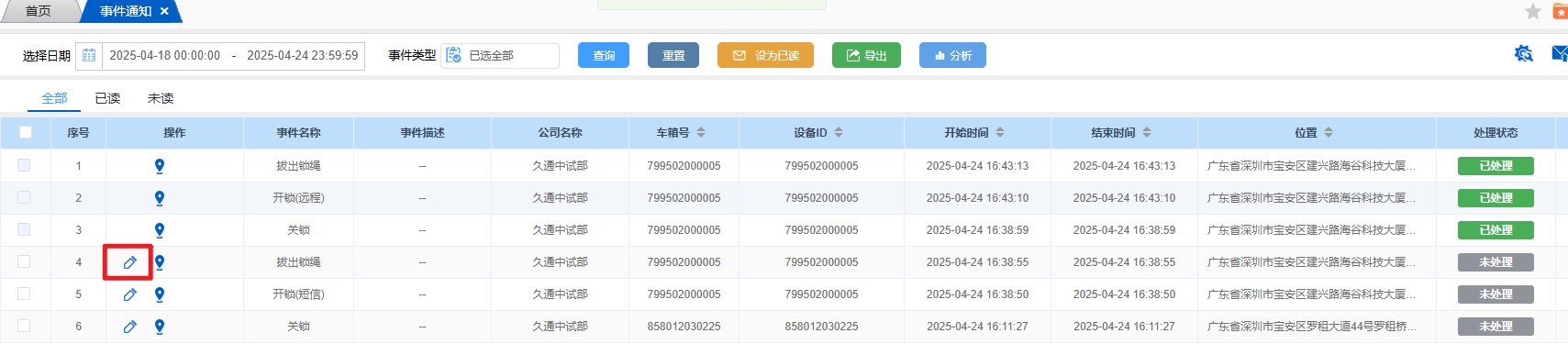Open the mail envelope icon at top right

1560,53
